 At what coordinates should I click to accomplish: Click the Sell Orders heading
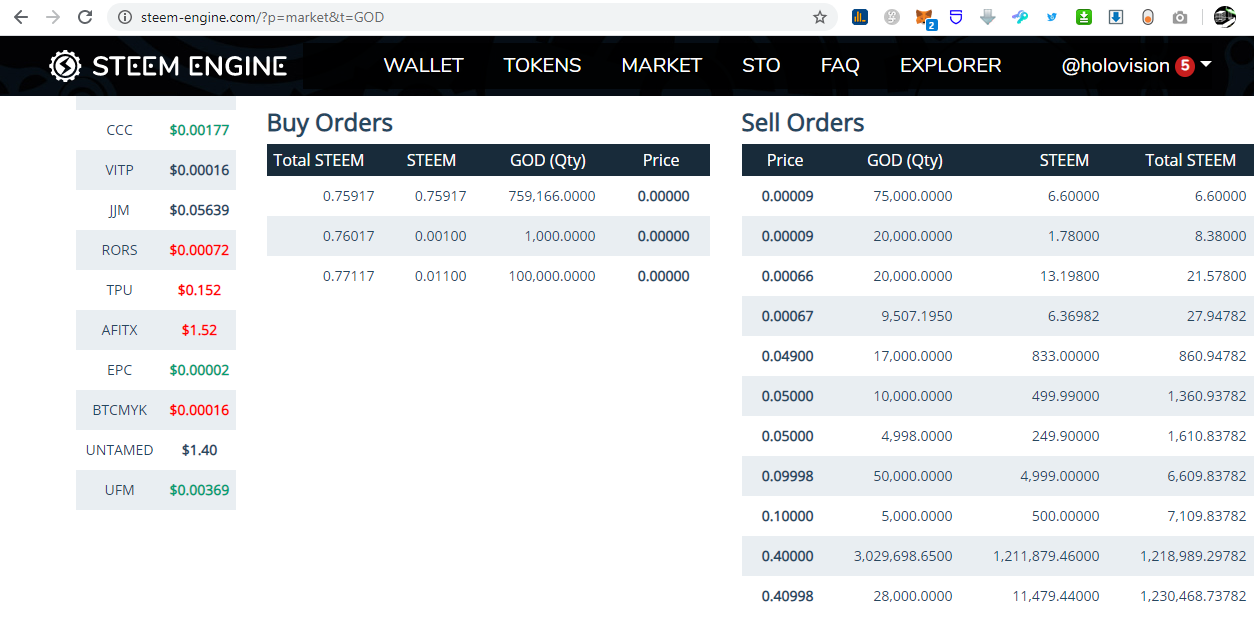[803, 123]
